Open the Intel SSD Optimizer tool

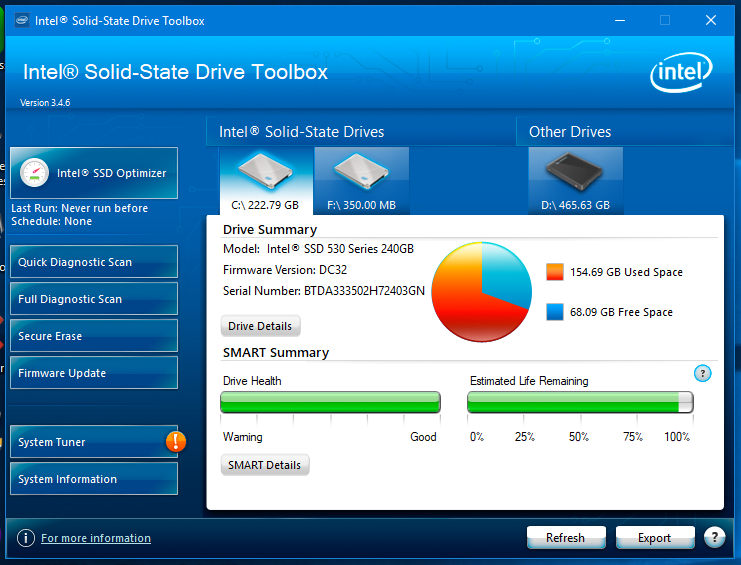94,173
